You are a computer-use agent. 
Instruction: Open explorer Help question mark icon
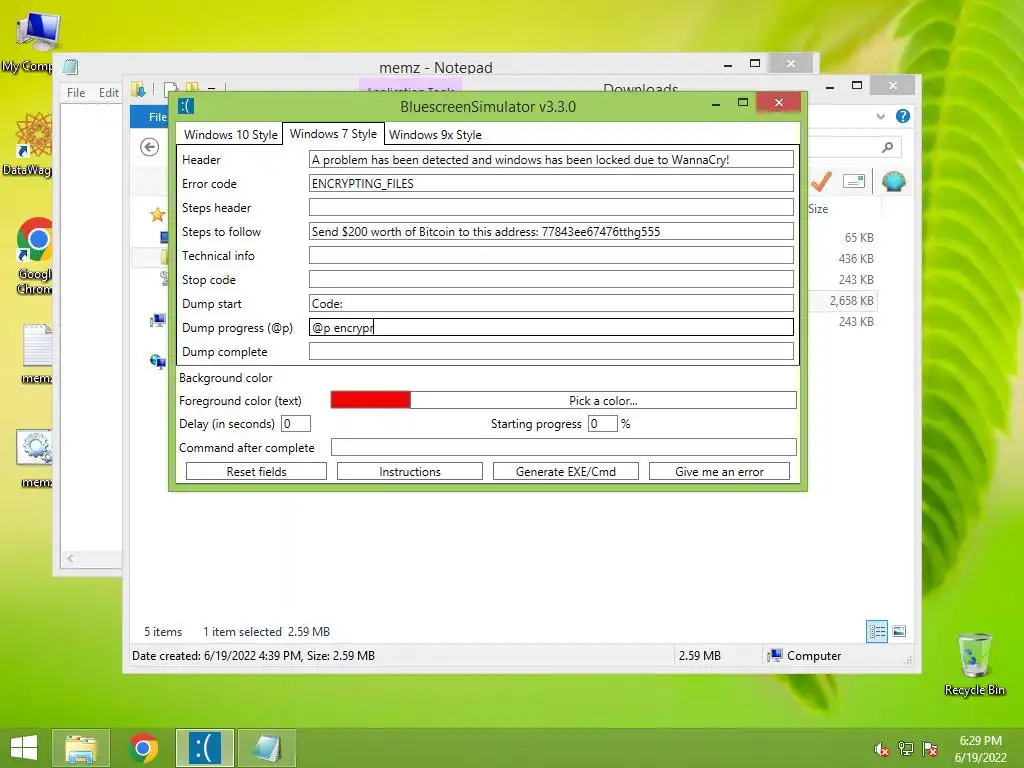[x=903, y=116]
